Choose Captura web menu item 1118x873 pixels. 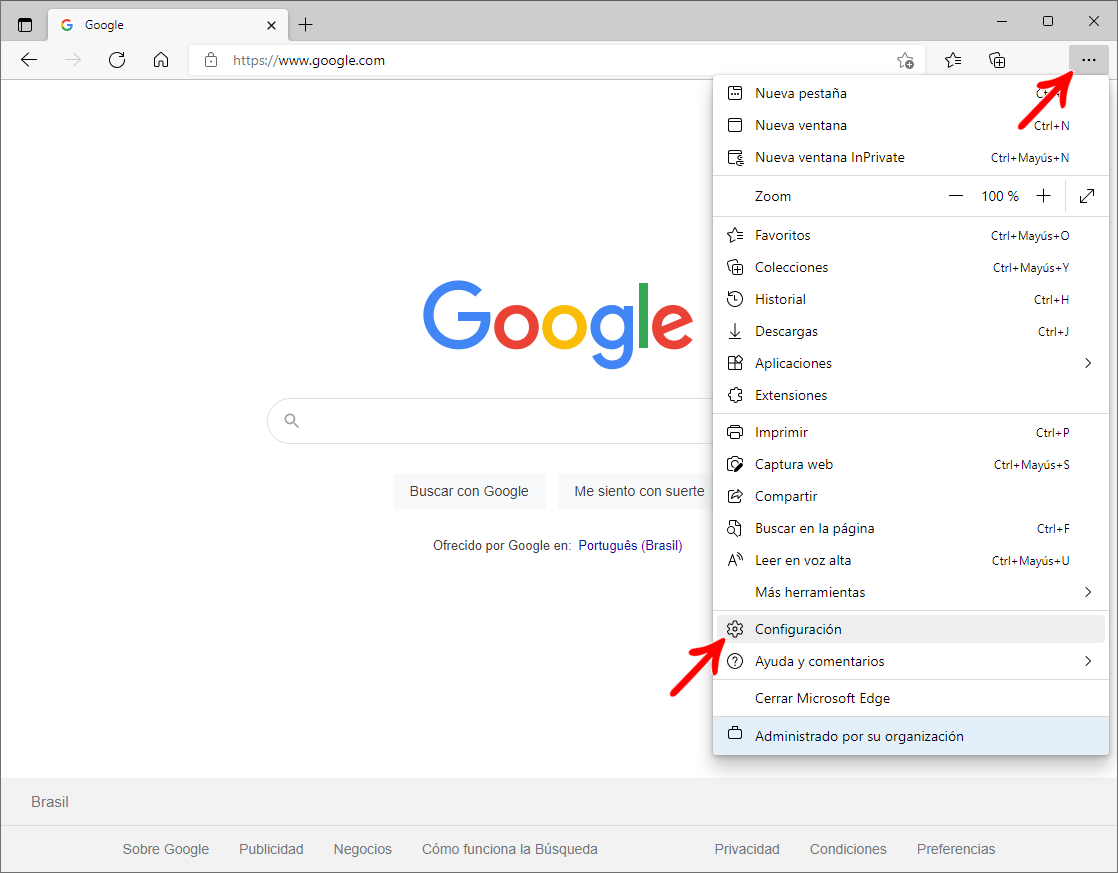911,464
